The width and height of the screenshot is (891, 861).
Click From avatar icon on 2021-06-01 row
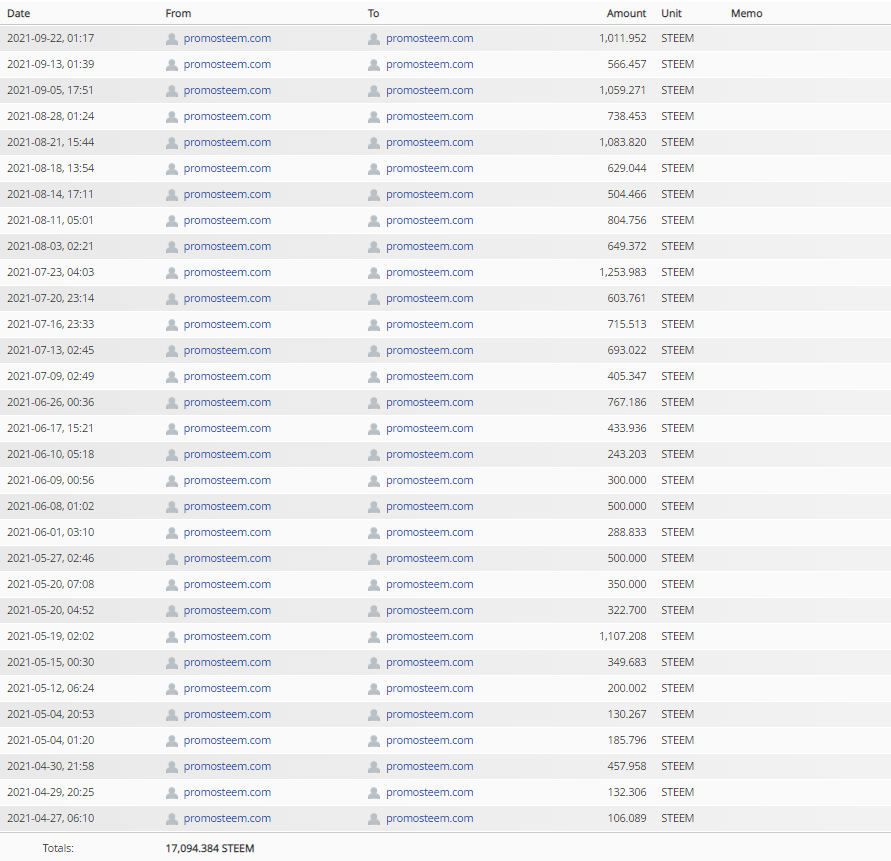172,533
